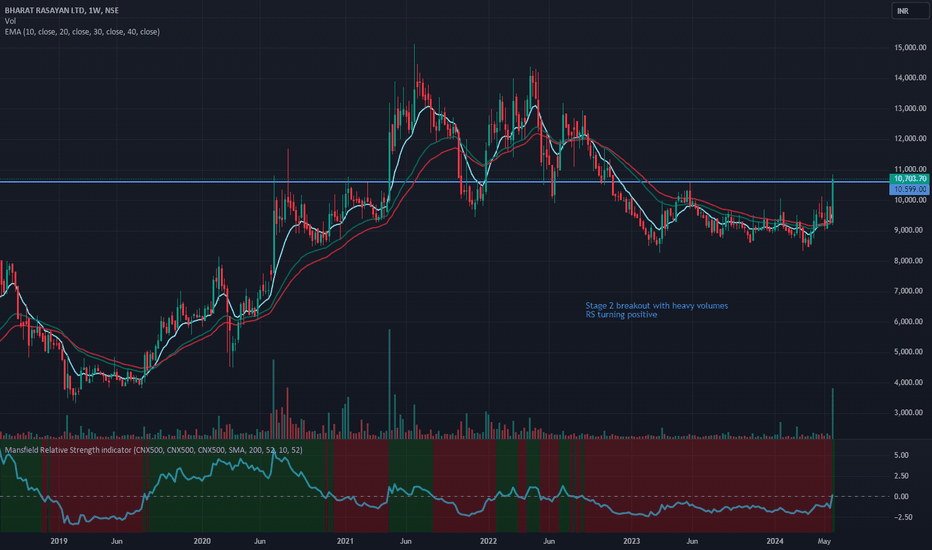Click the 2023 label on time axis
Image resolution: width=932 pixels, height=550 pixels.
[x=631, y=541]
